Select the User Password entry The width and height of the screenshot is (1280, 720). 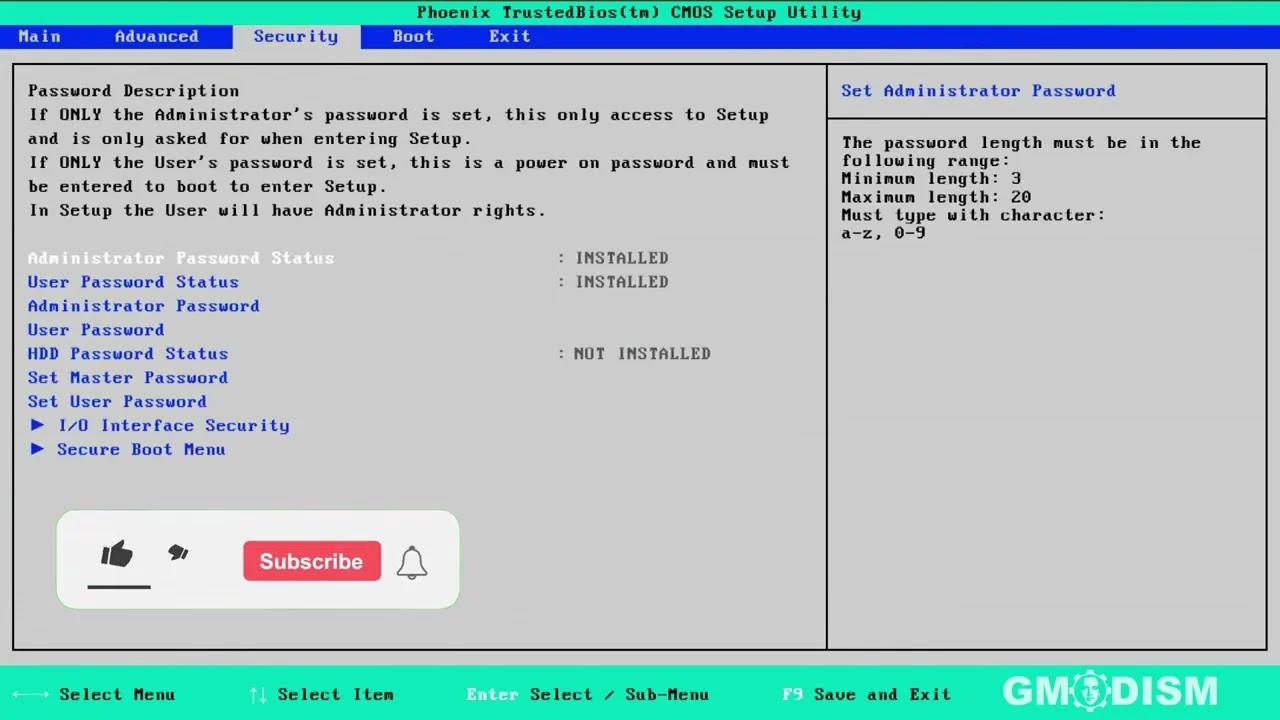click(x=95, y=329)
